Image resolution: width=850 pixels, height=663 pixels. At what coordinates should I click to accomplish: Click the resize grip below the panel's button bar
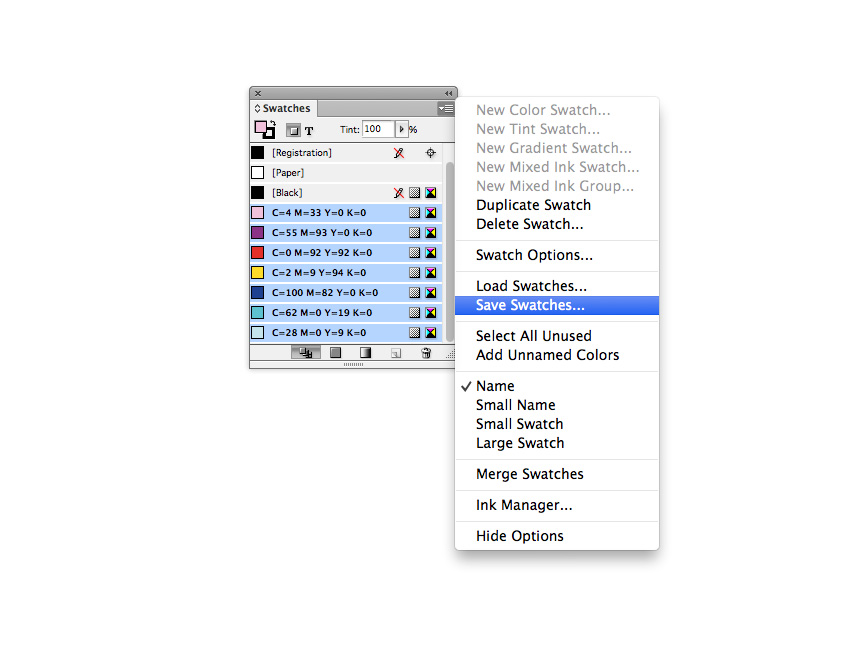tap(353, 365)
